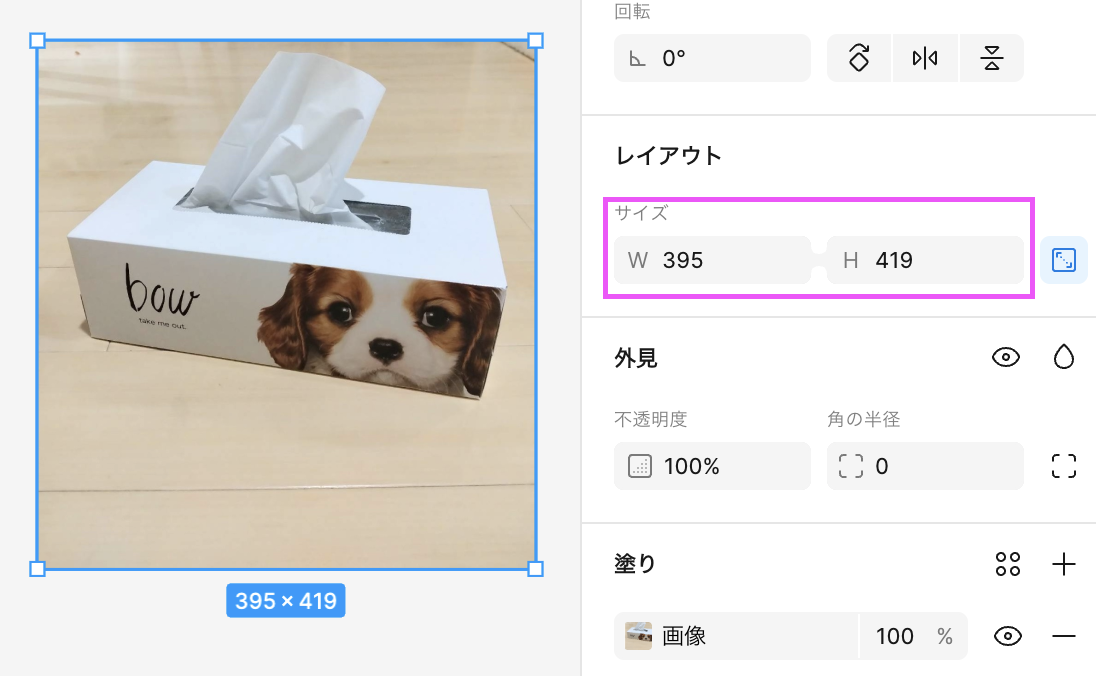Click the rotate 90 degrees icon

pos(858,58)
